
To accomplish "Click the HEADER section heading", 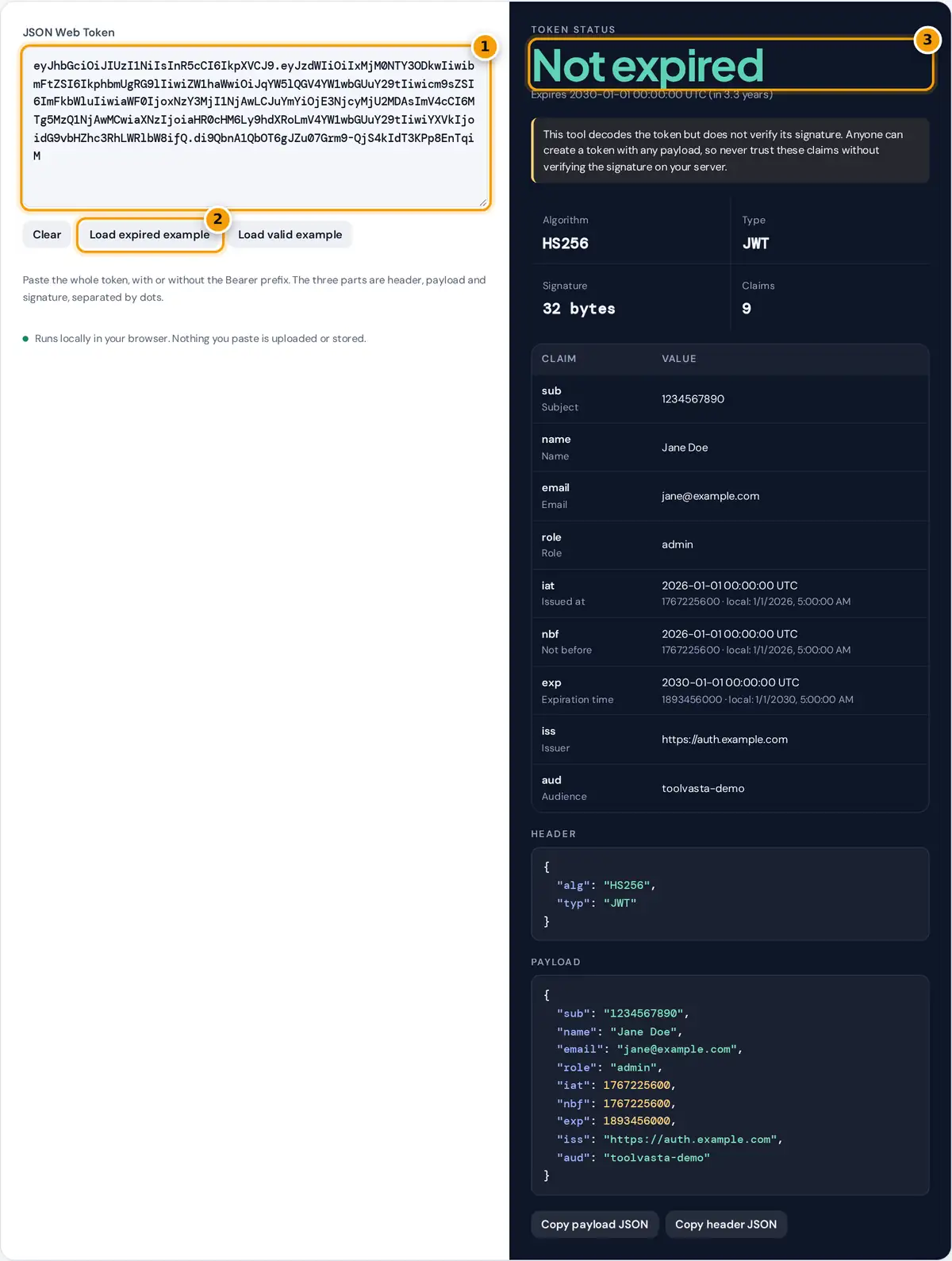I will tap(553, 834).
